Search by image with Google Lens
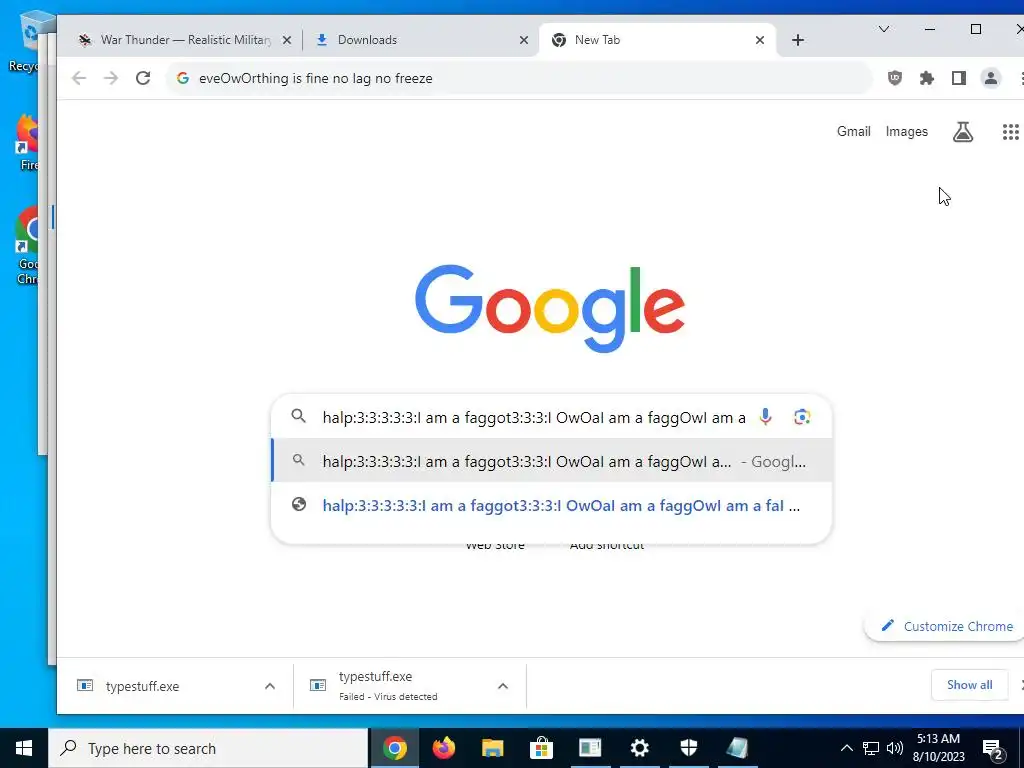 pyautogui.click(x=802, y=417)
